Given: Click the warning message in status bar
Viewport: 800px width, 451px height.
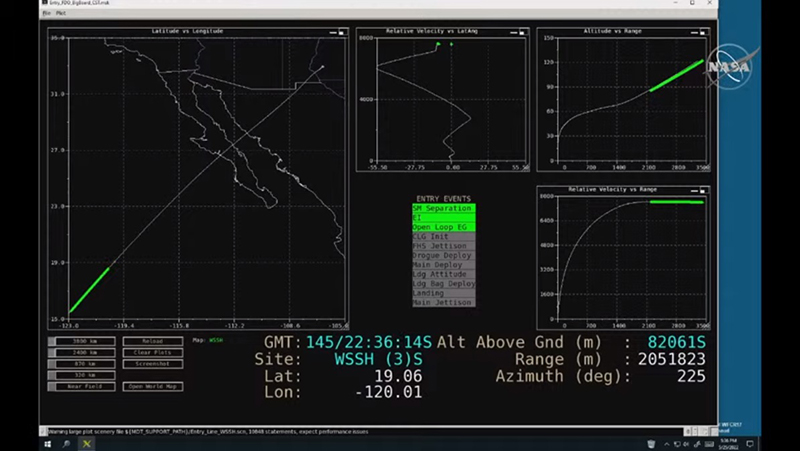Looking at the screenshot, I should point(207,432).
